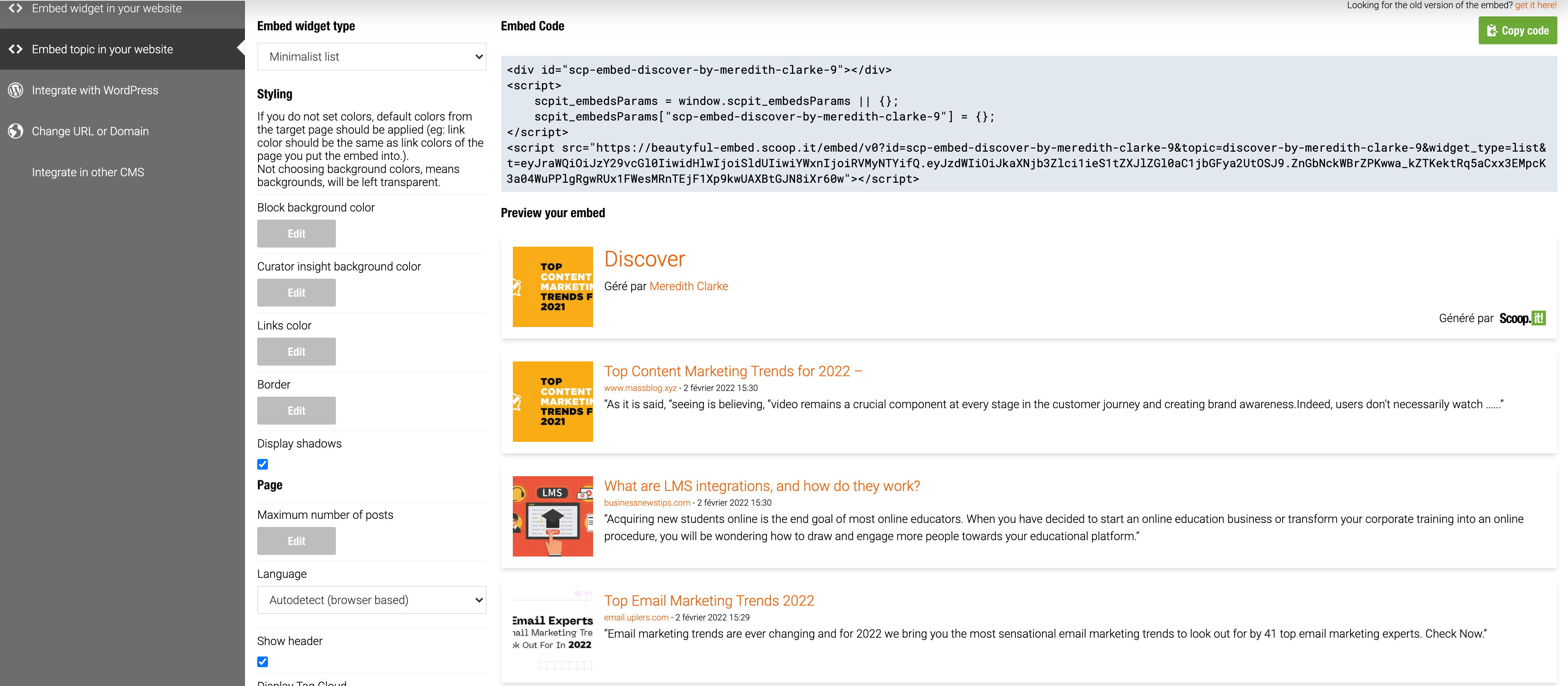
Task: Click the Email Experts post thumbnail
Action: click(x=553, y=631)
